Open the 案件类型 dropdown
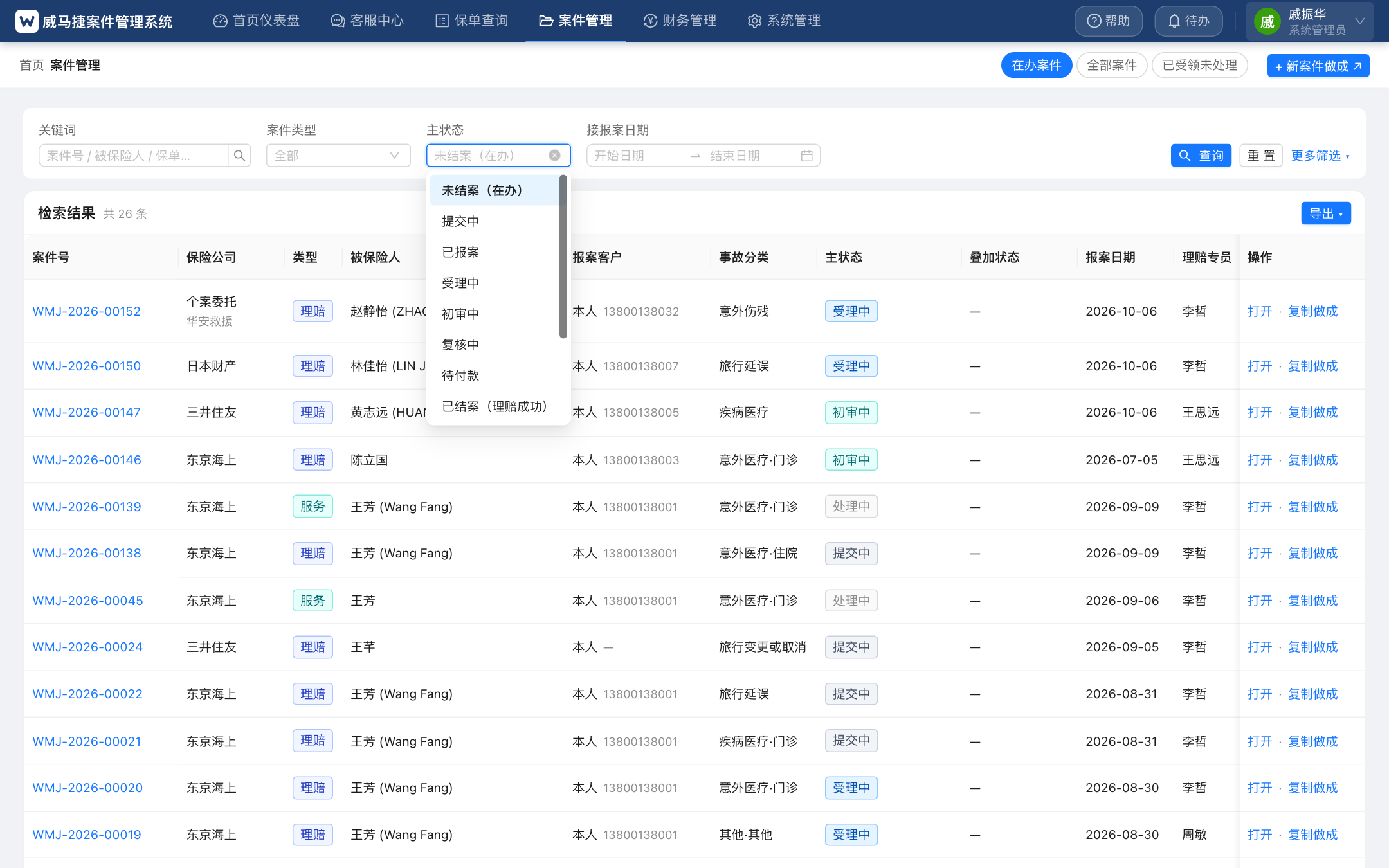This screenshot has height=868, width=1389. (338, 156)
